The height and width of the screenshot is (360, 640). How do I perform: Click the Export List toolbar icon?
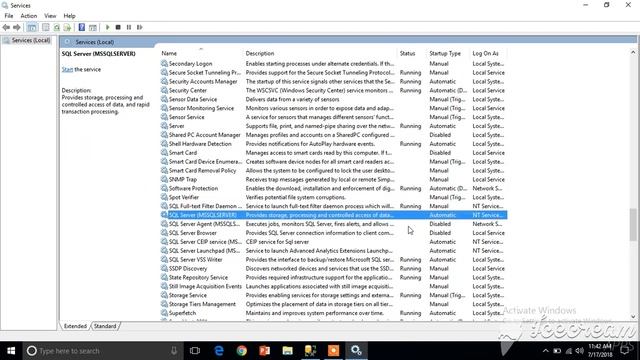[67, 27]
